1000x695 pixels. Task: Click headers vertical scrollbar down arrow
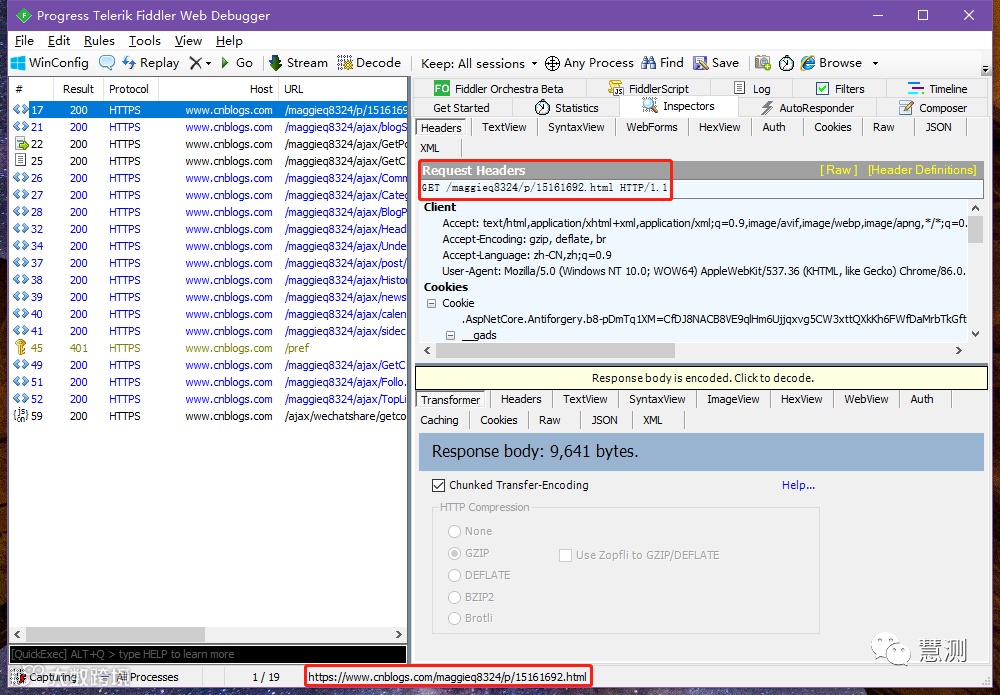click(975, 333)
